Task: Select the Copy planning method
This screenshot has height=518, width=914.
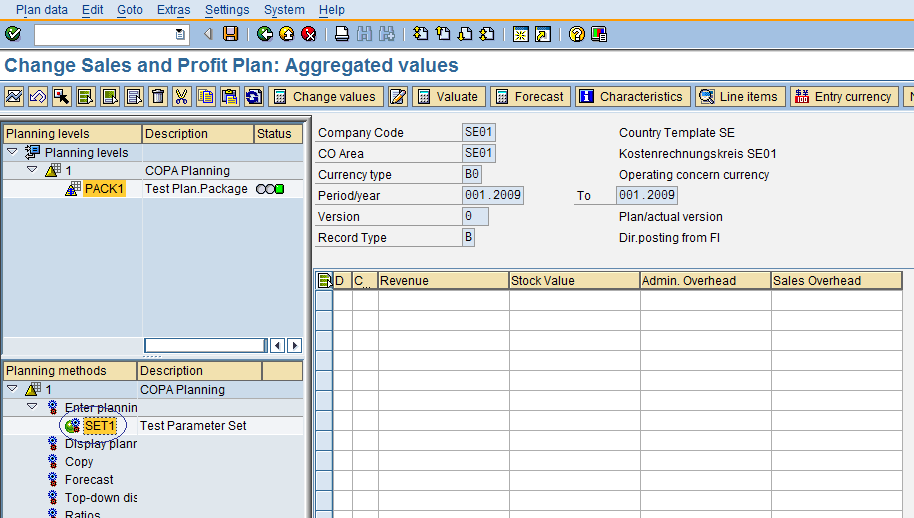Action: pyautogui.click(x=79, y=461)
